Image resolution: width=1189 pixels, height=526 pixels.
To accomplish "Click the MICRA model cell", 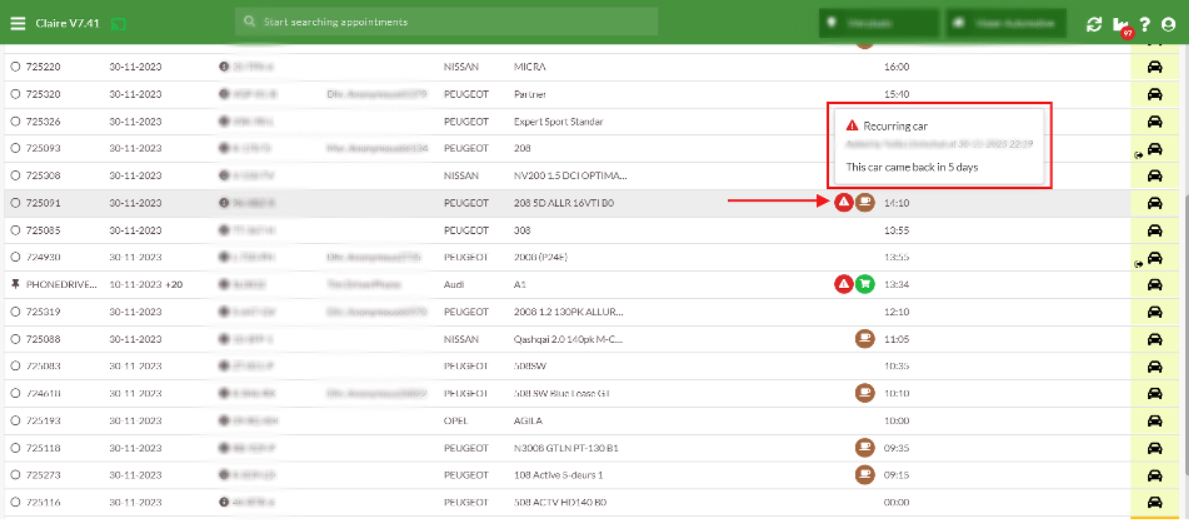I will [530, 67].
